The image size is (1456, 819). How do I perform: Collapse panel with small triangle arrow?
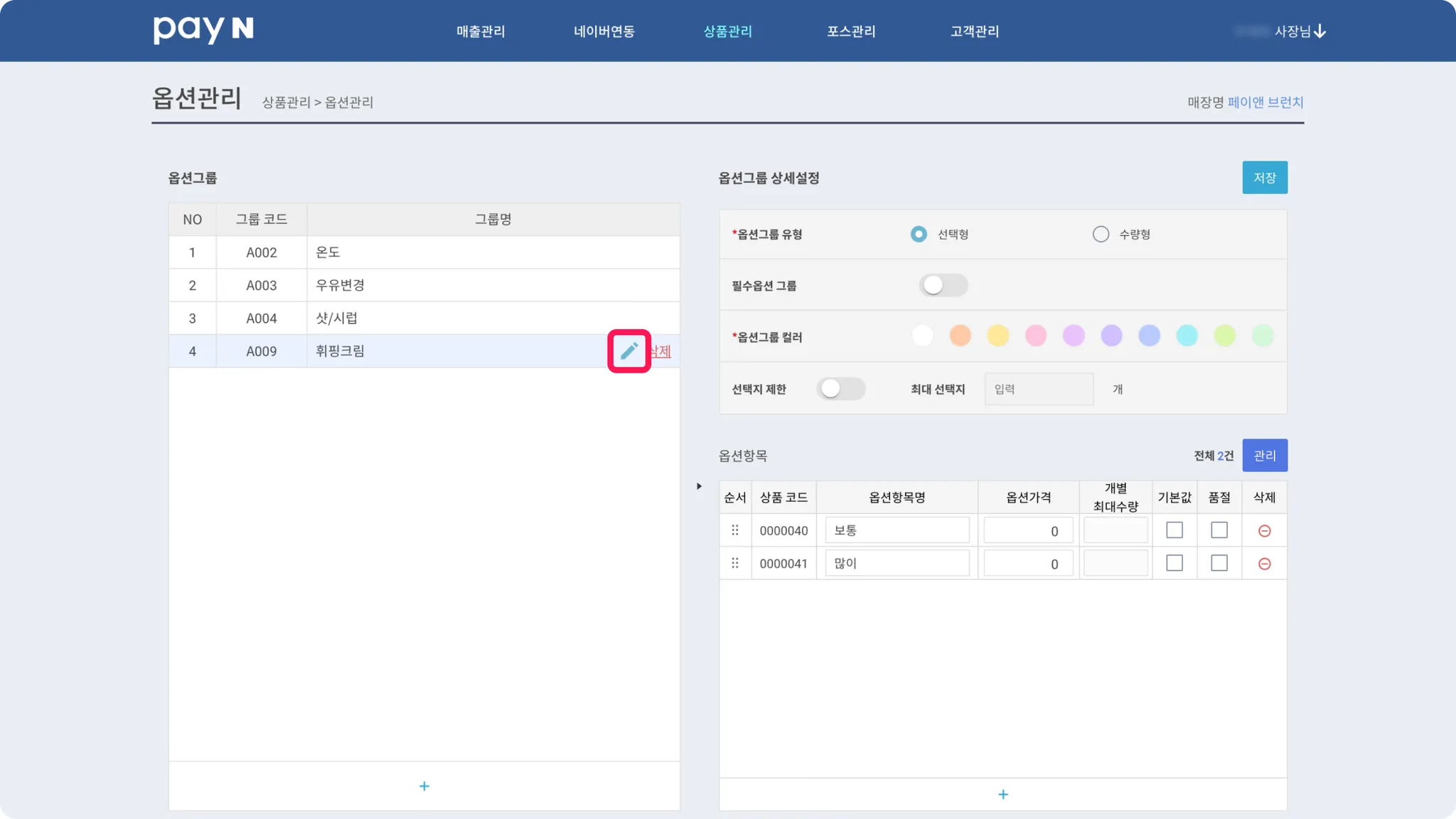[x=700, y=486]
